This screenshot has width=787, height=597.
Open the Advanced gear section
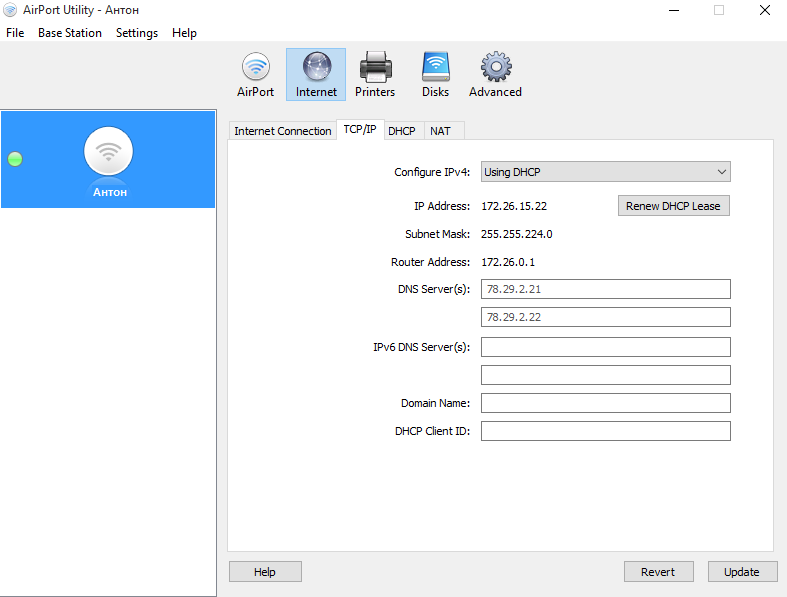[x=495, y=75]
